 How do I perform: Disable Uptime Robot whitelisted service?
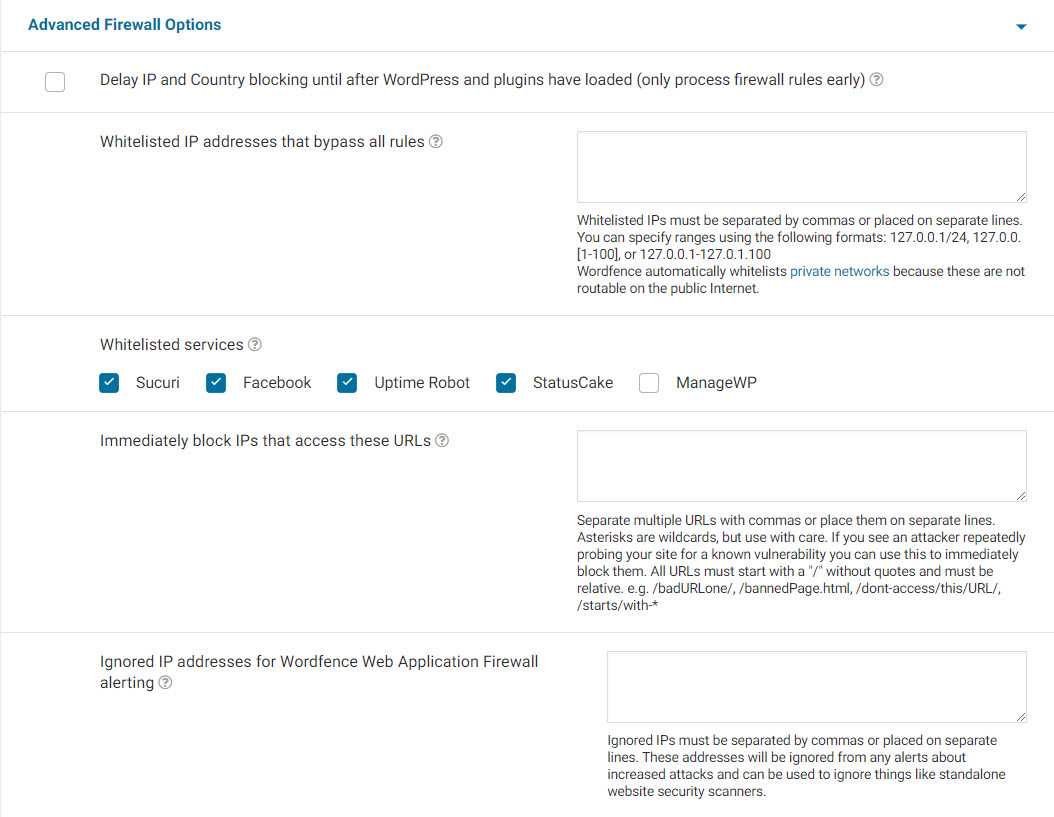tap(347, 383)
